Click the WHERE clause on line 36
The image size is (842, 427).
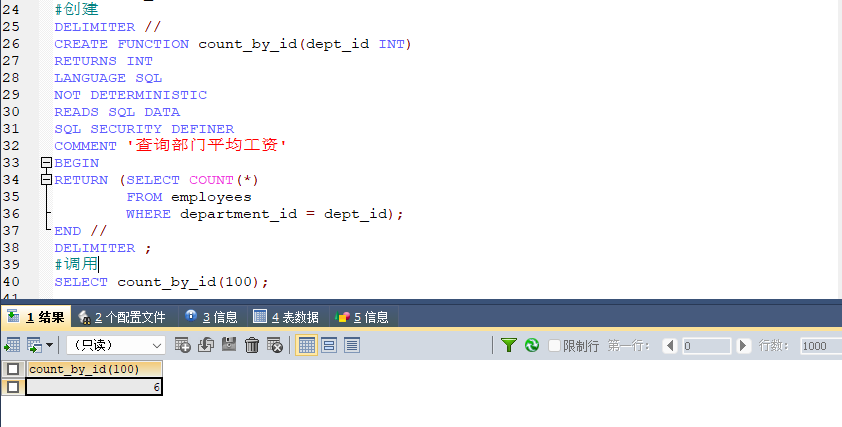click(264, 214)
